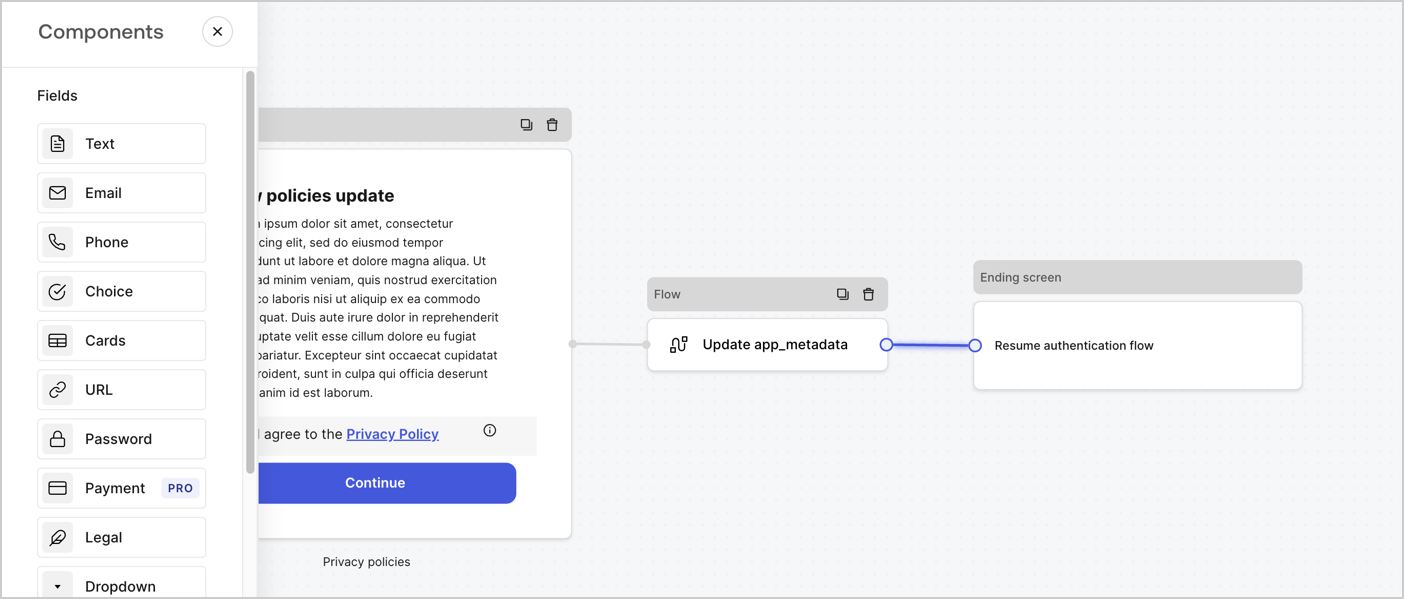The height and width of the screenshot is (599, 1404).
Task: Duplicate the Privacy policies screen
Action: [526, 124]
